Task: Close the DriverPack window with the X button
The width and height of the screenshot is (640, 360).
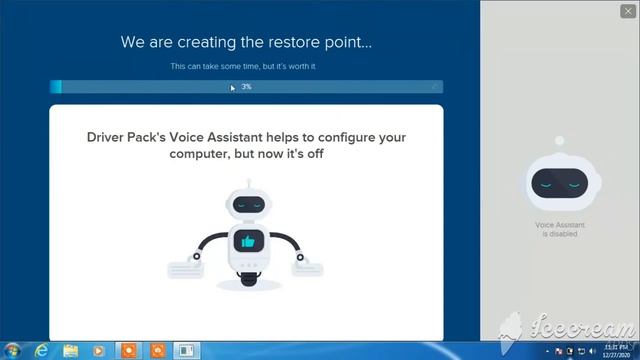Action: tap(628, 11)
